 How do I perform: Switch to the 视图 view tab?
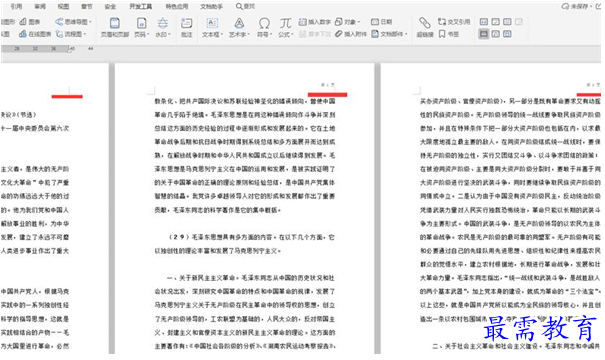tap(63, 6)
